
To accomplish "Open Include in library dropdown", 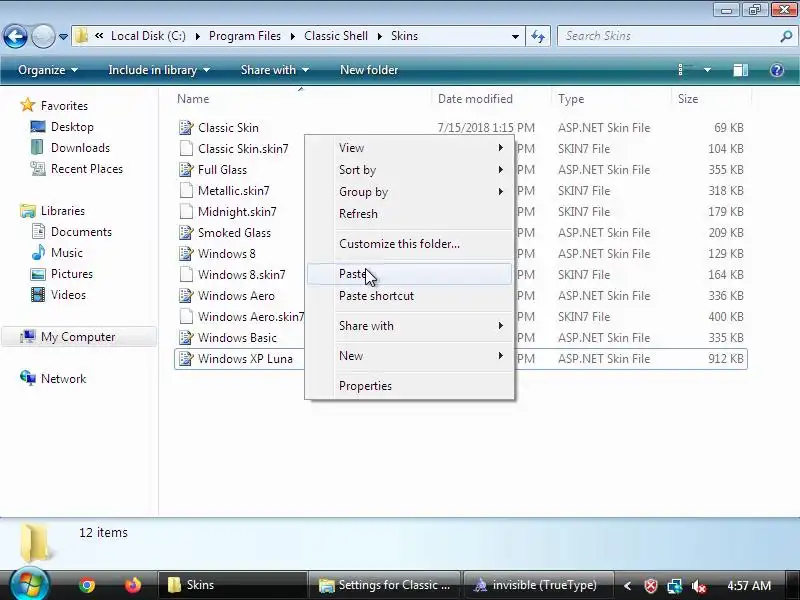I will (x=159, y=70).
